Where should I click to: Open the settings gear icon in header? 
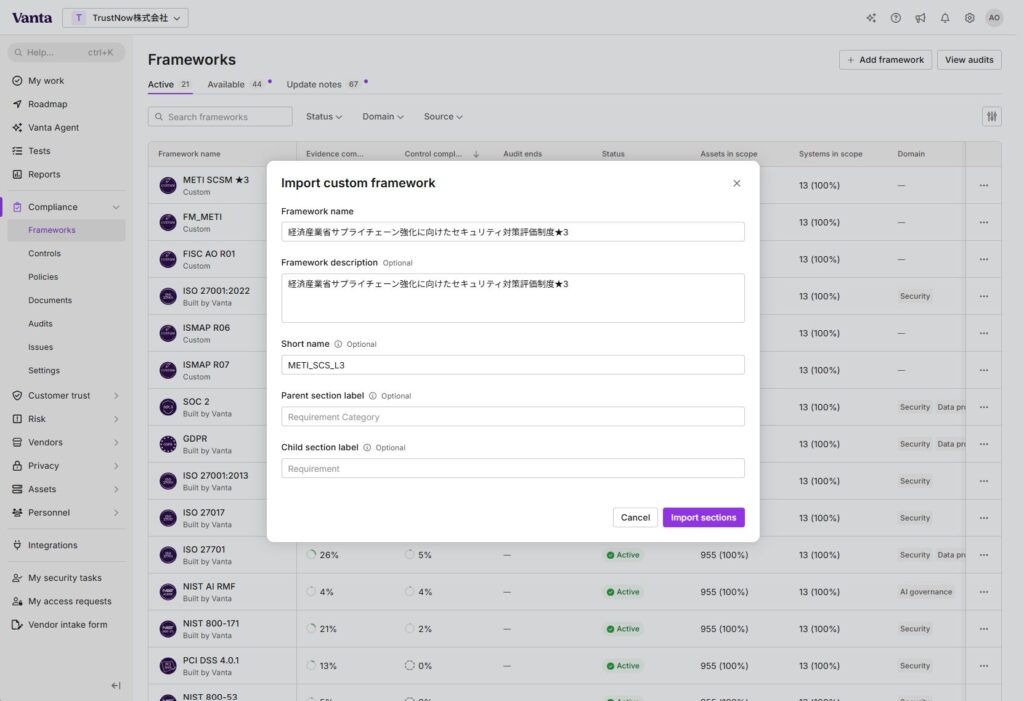coord(969,18)
